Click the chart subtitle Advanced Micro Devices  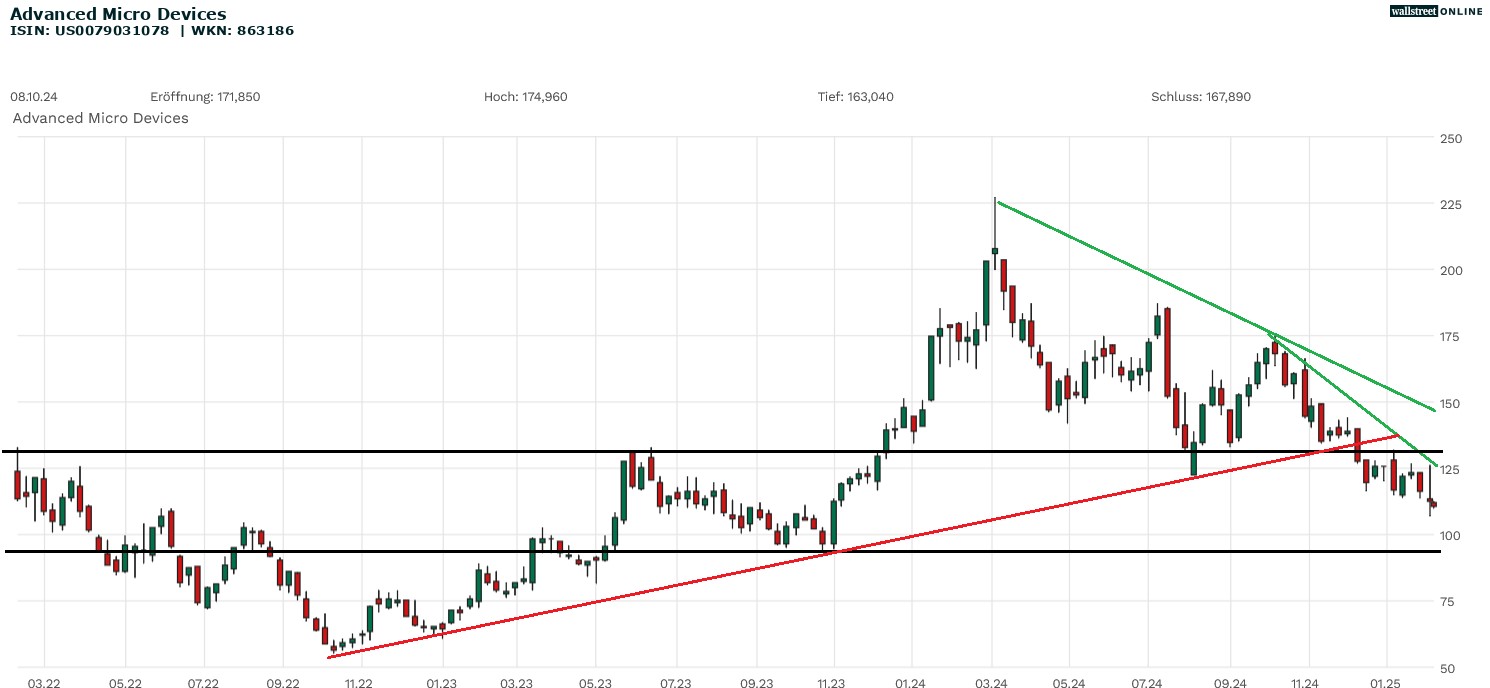pos(100,118)
